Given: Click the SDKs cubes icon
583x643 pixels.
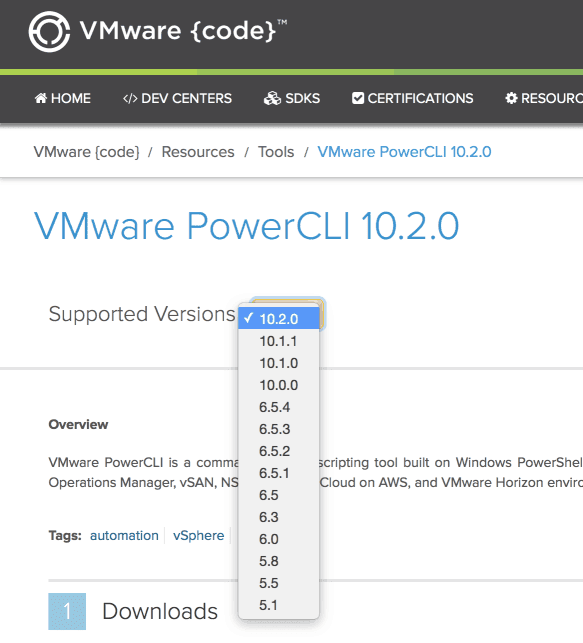Looking at the screenshot, I should [x=272, y=98].
